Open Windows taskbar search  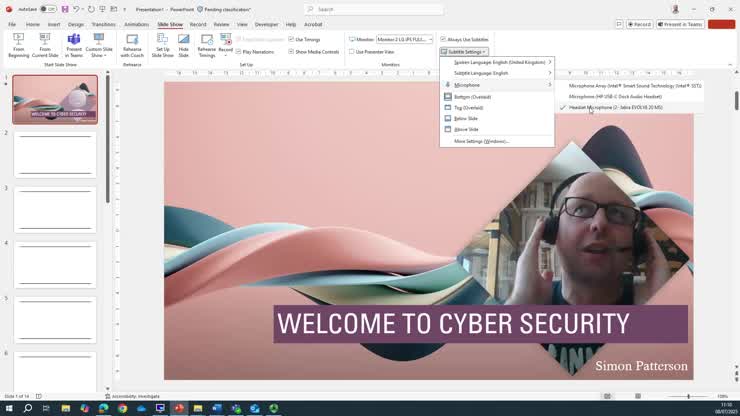point(28,408)
